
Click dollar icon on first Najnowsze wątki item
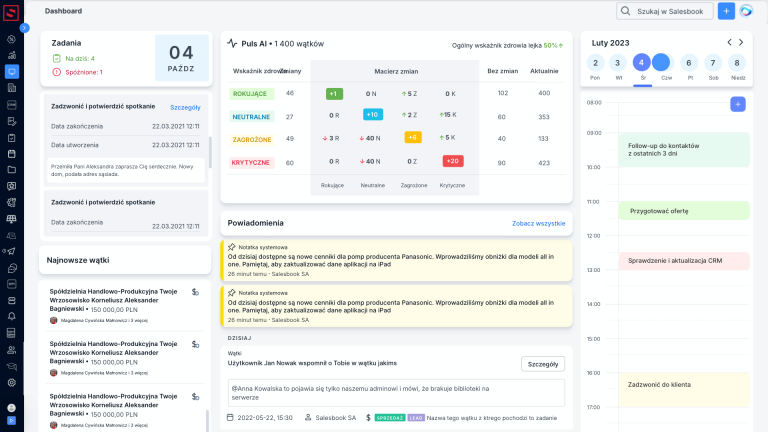pyautogui.click(x=195, y=292)
